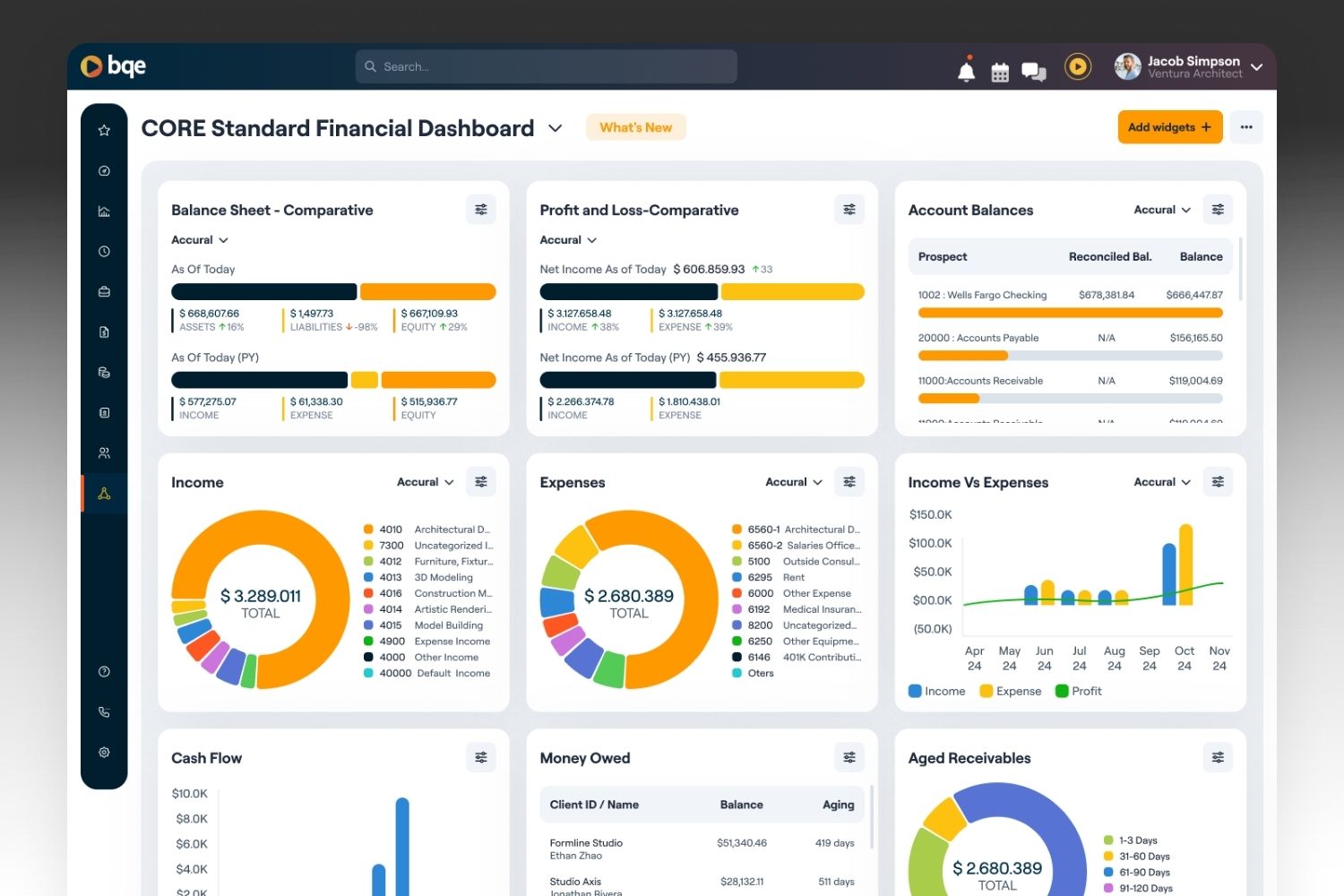Sort by Prospect column header
This screenshot has width=1344, height=896.
943,257
